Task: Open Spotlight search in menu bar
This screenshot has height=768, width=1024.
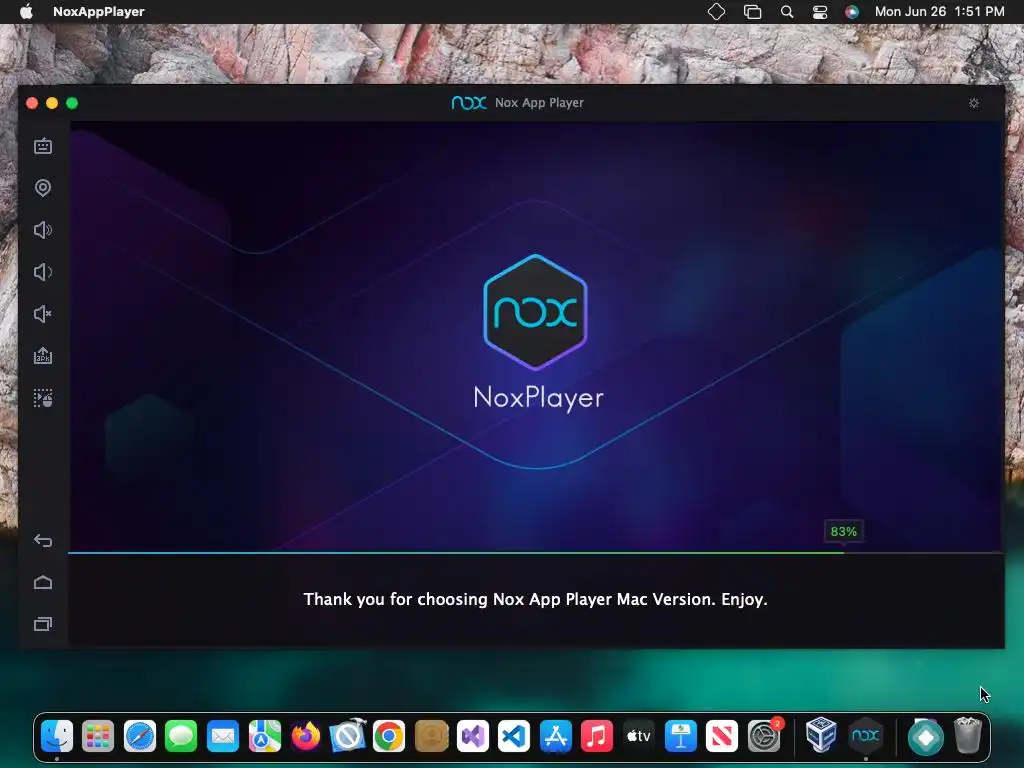Action: coord(787,12)
